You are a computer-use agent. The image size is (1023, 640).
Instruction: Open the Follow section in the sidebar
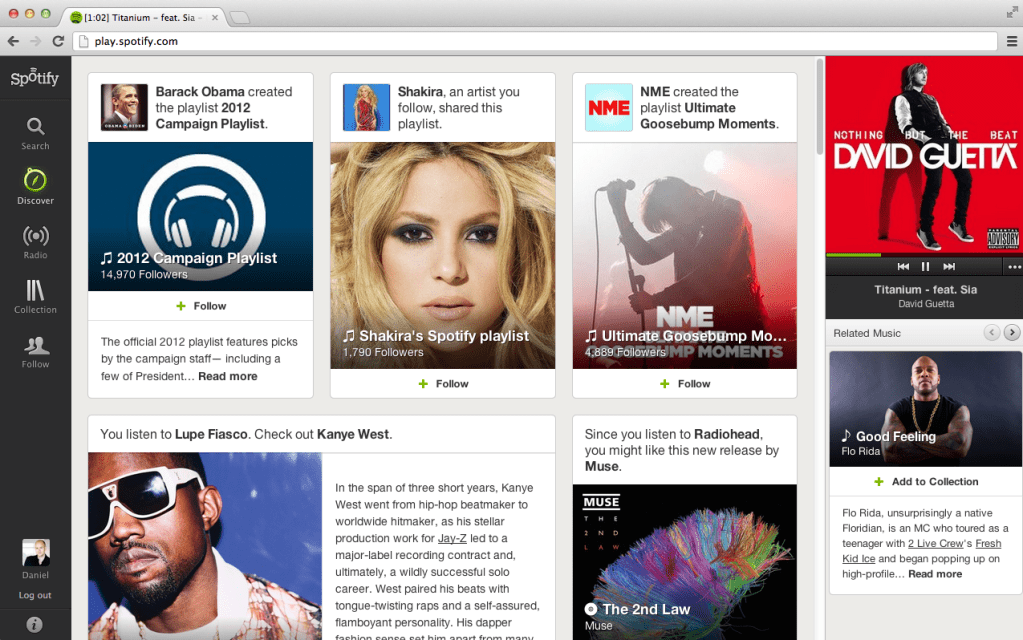(x=35, y=352)
